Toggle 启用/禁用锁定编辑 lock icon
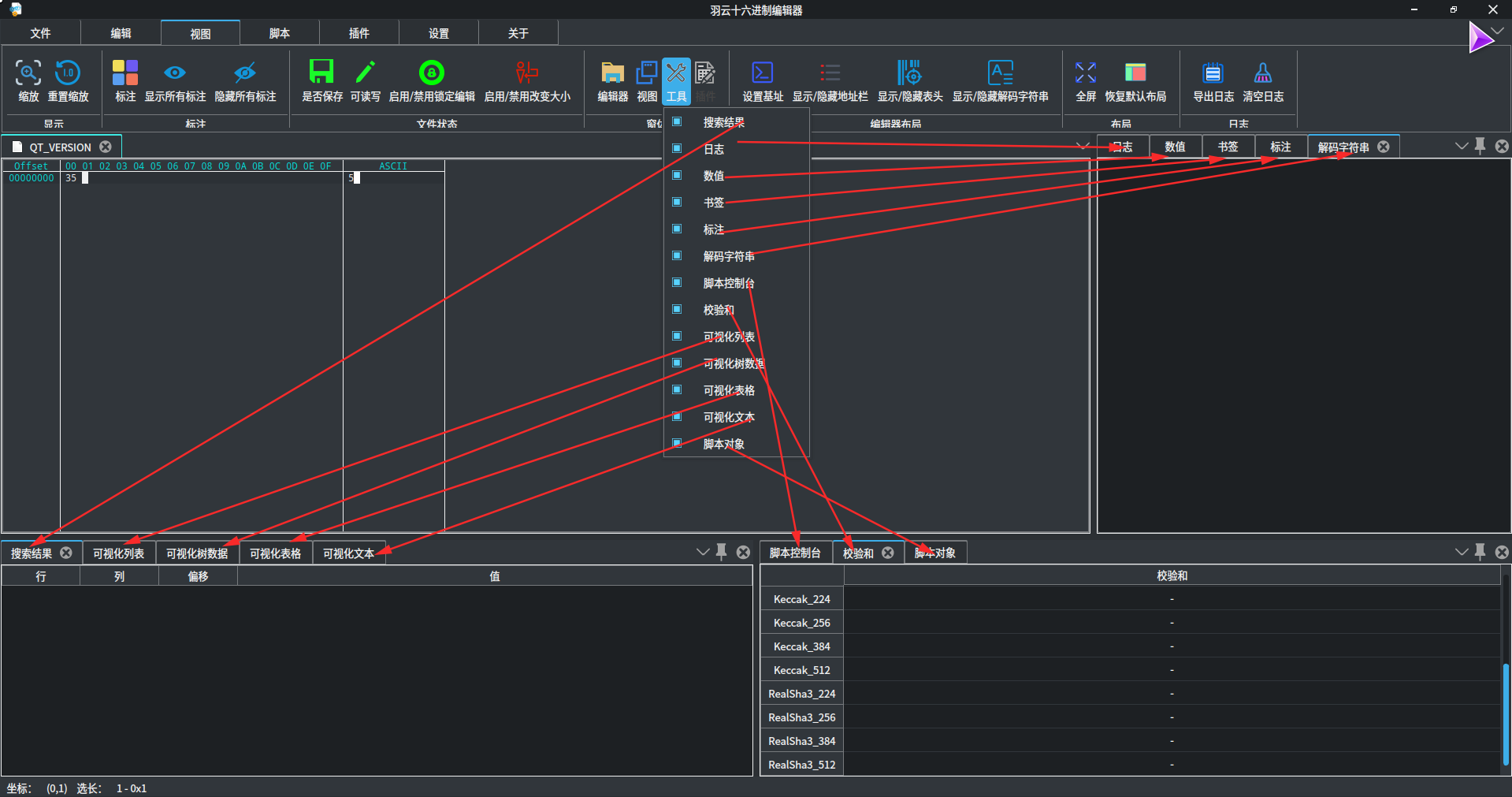Viewport: 1512px width, 797px height. pyautogui.click(x=431, y=73)
